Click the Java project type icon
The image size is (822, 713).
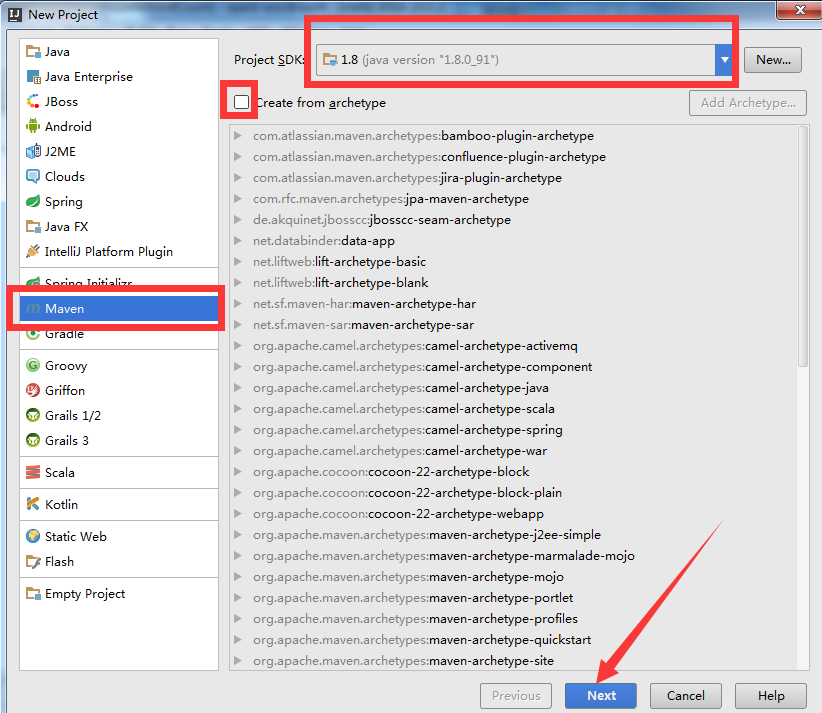click(33, 51)
